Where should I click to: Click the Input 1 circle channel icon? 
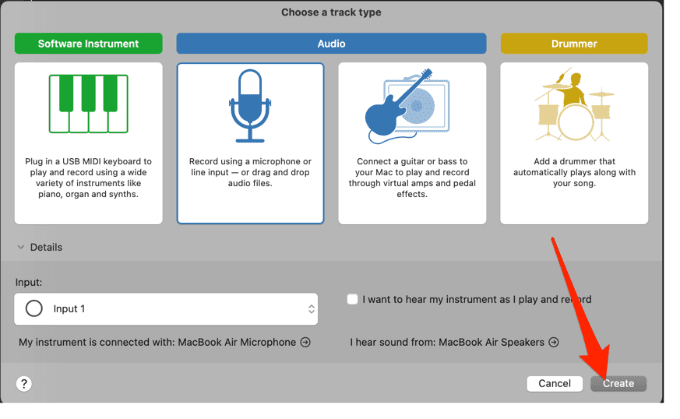(34, 309)
